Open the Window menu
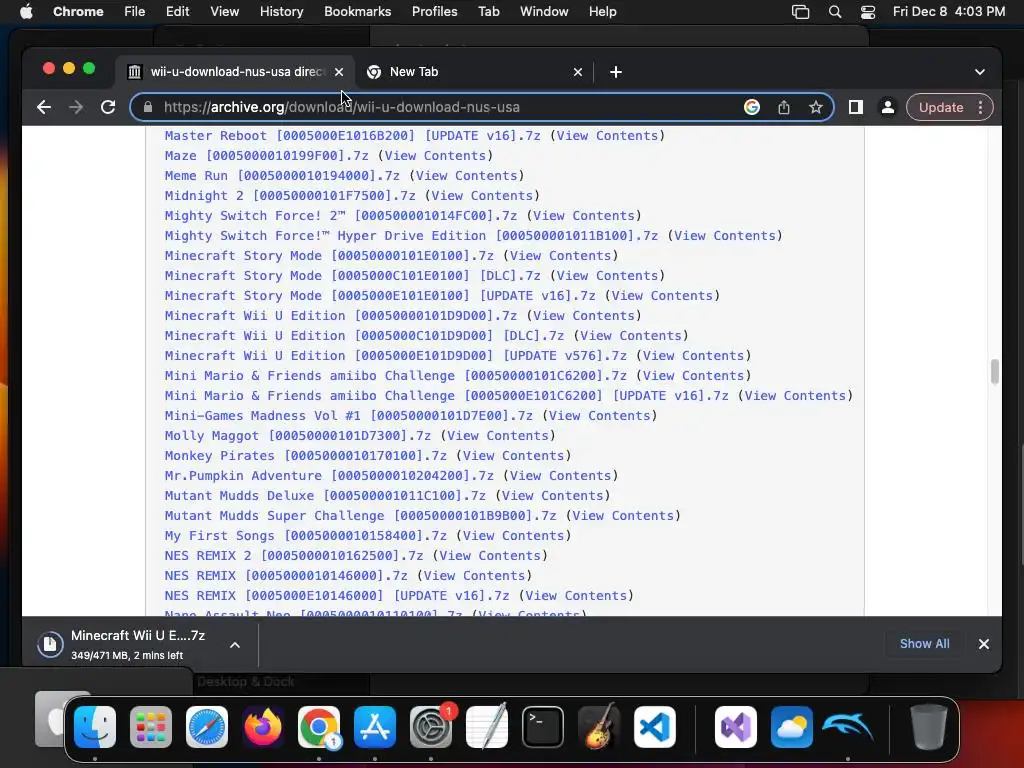This screenshot has width=1024, height=768. 544,12
